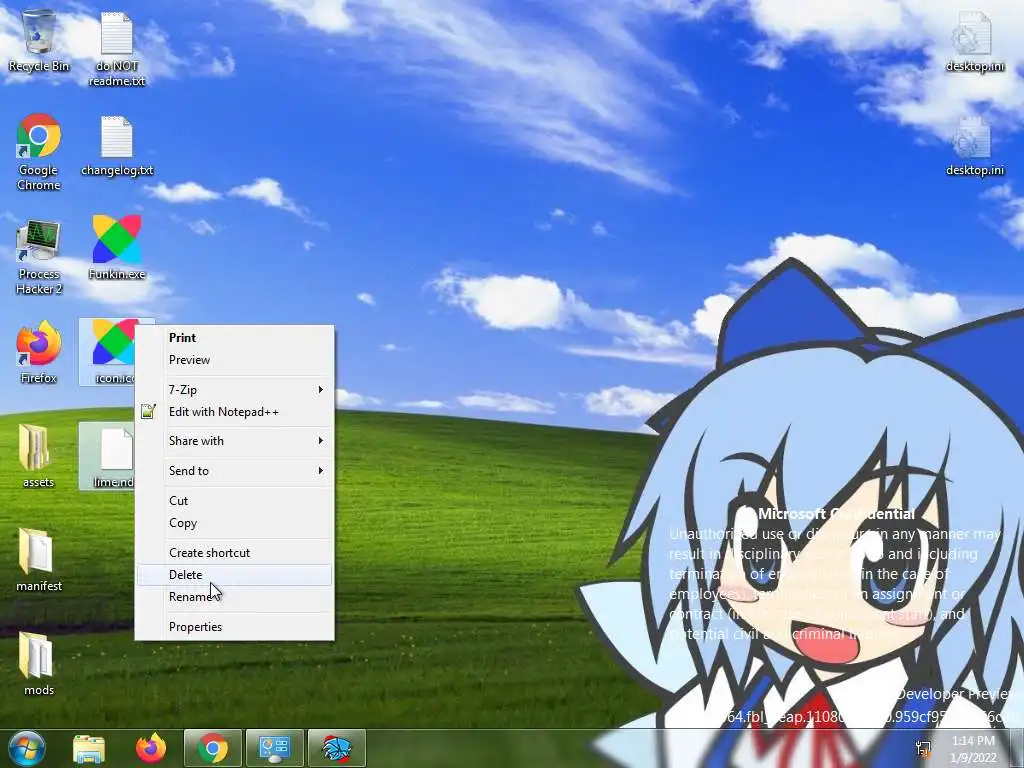Viewport: 1024px width, 768px height.
Task: Choose Delete from the context menu
Action: (234, 575)
